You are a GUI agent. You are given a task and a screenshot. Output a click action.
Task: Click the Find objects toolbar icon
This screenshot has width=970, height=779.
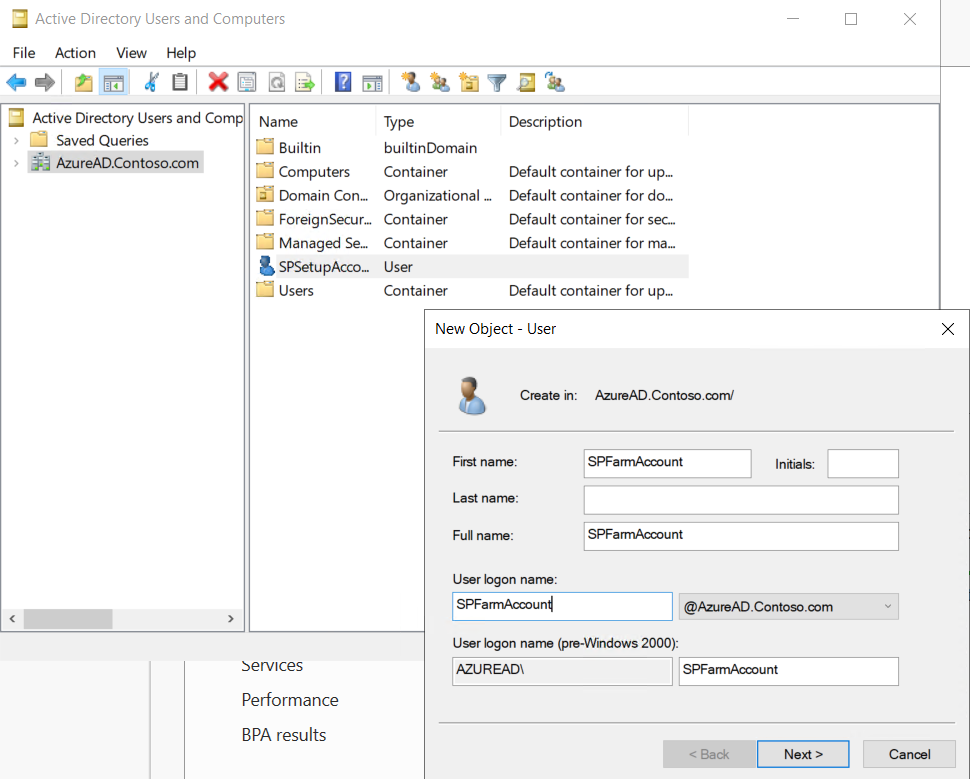tap(526, 82)
